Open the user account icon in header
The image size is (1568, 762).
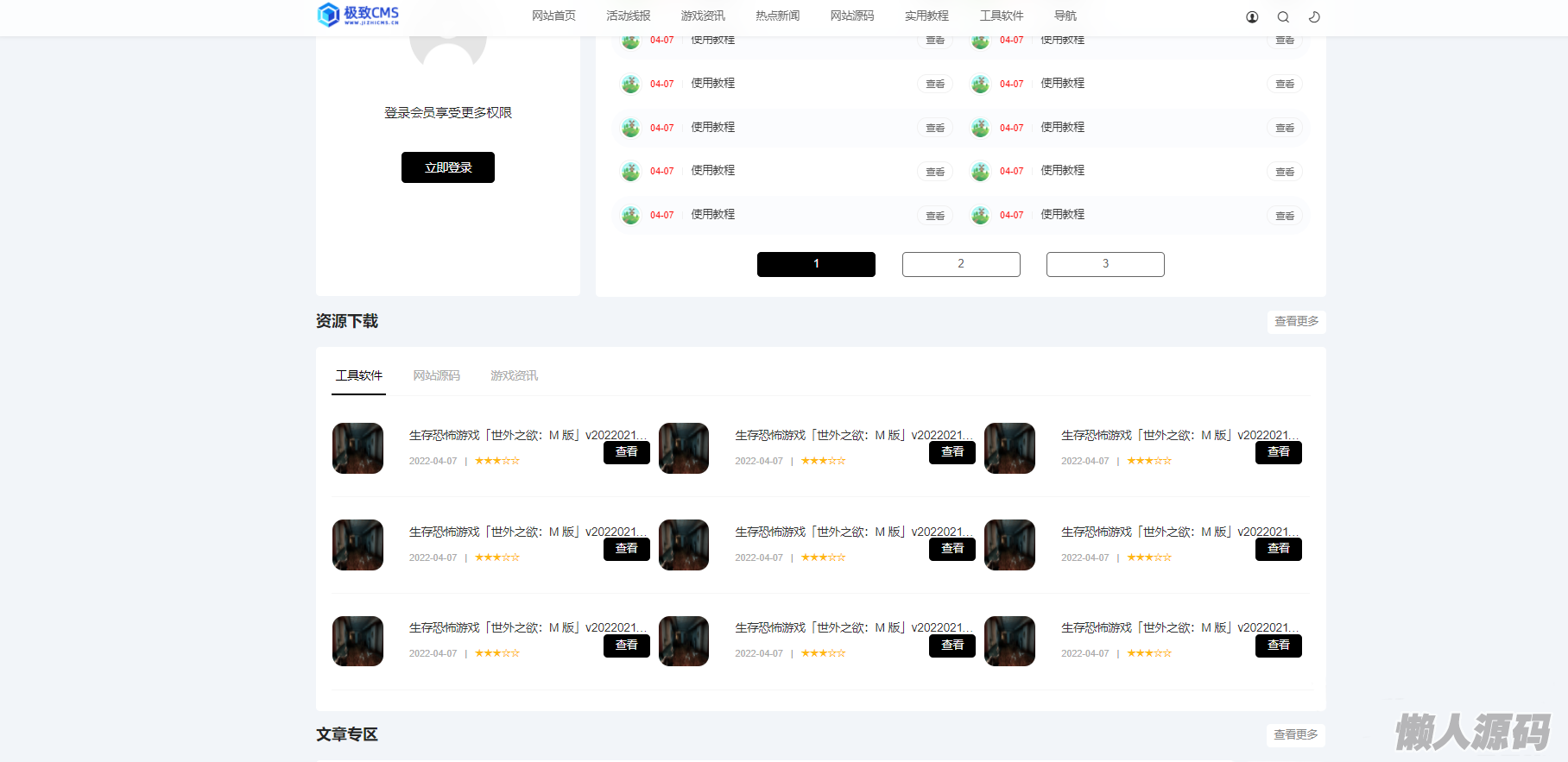[x=1252, y=16]
